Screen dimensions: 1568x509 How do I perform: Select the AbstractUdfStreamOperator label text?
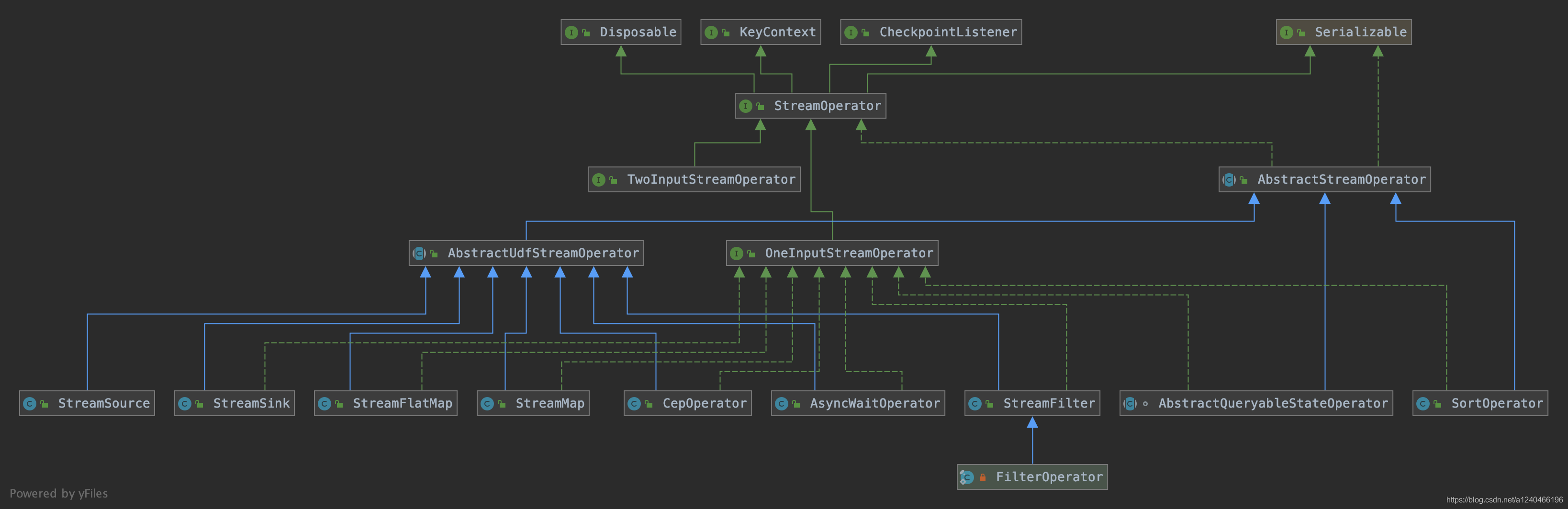tap(543, 253)
